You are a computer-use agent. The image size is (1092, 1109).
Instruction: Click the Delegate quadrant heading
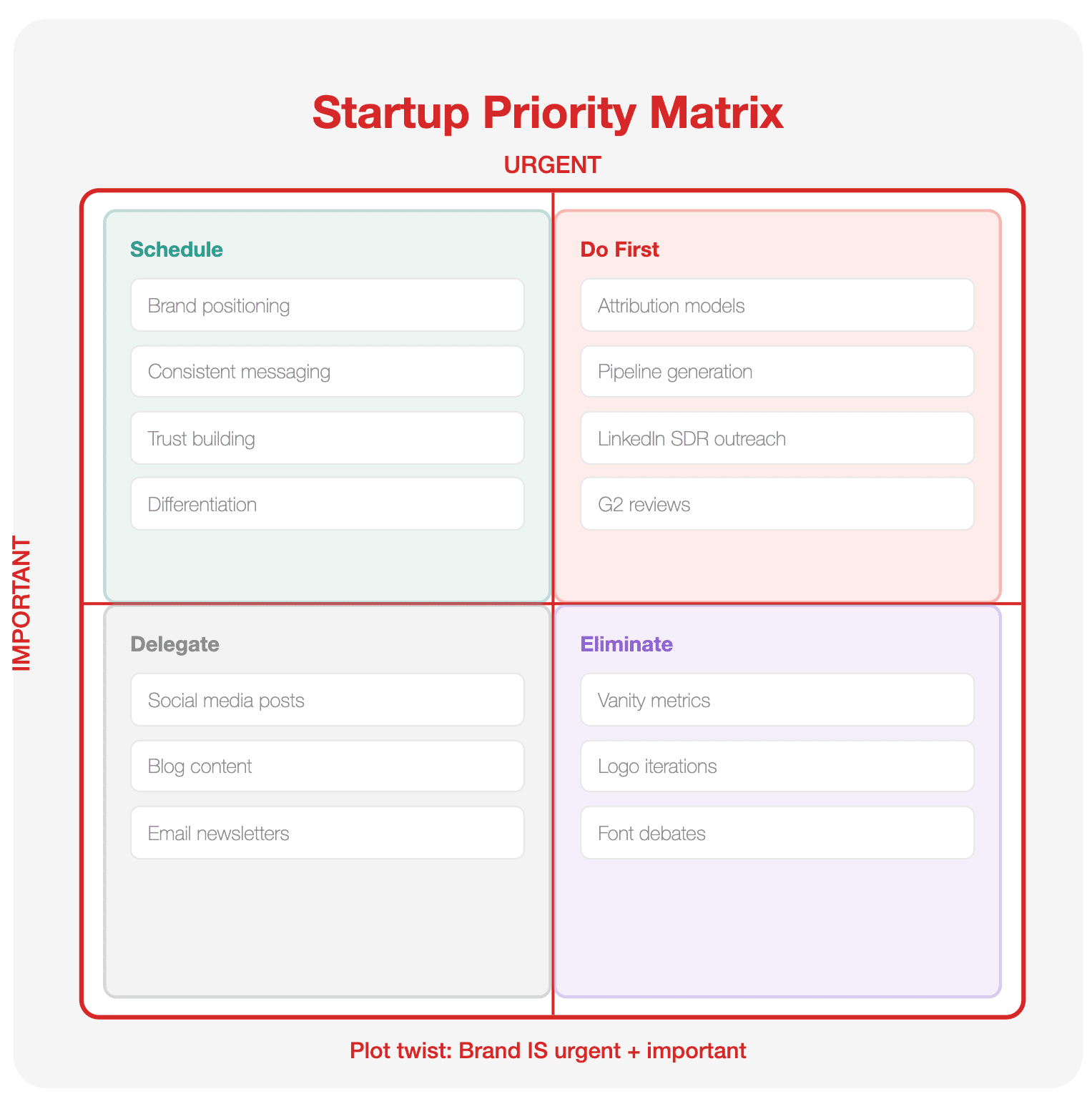175,644
